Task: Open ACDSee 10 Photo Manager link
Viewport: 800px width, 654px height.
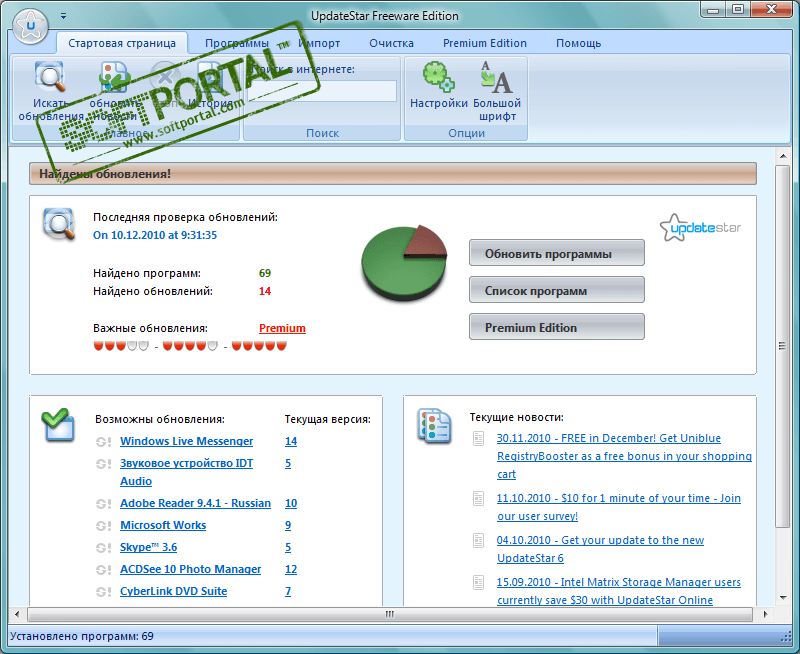Action: [x=190, y=569]
